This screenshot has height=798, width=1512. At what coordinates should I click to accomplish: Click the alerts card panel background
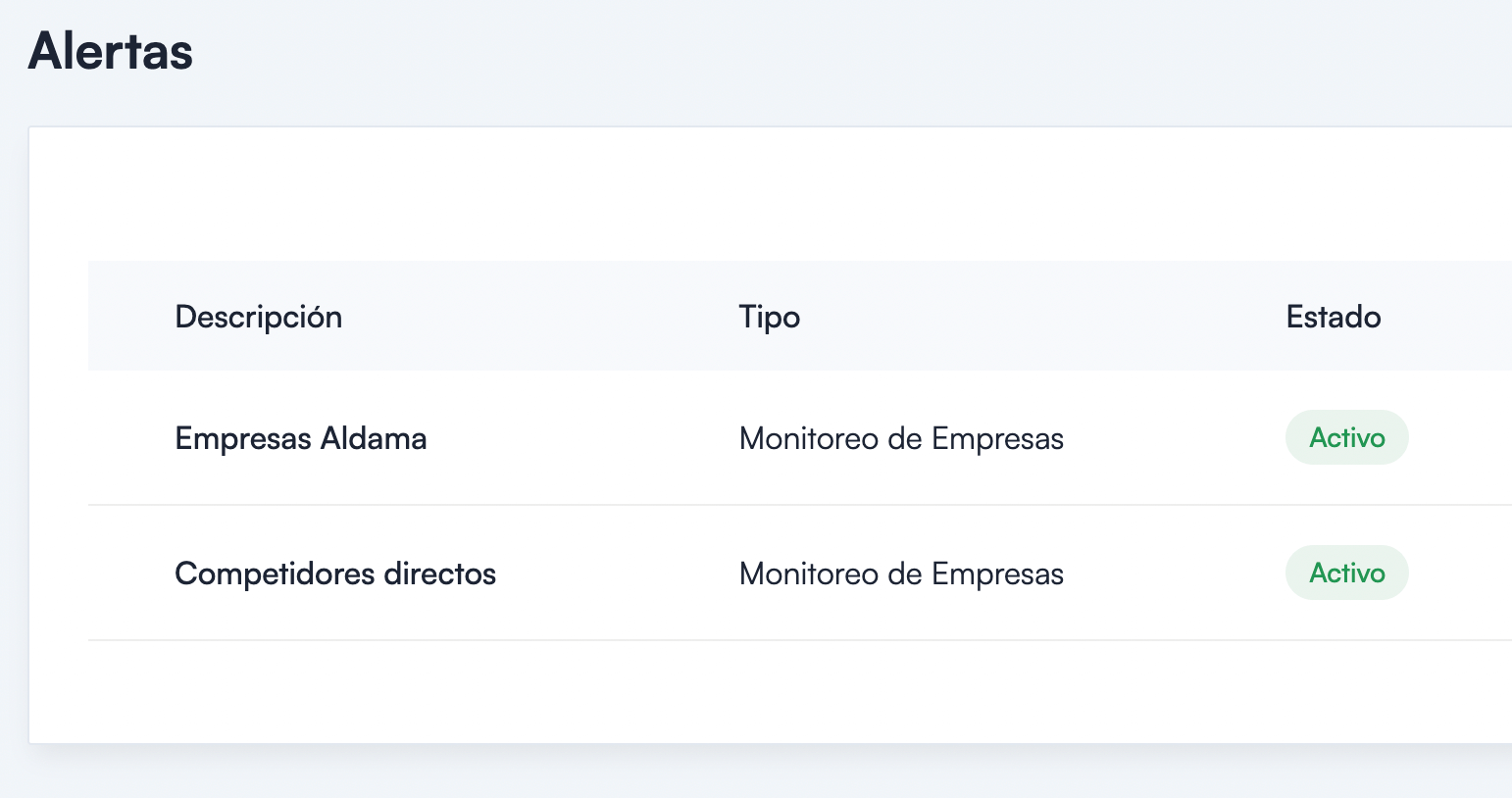point(686,191)
